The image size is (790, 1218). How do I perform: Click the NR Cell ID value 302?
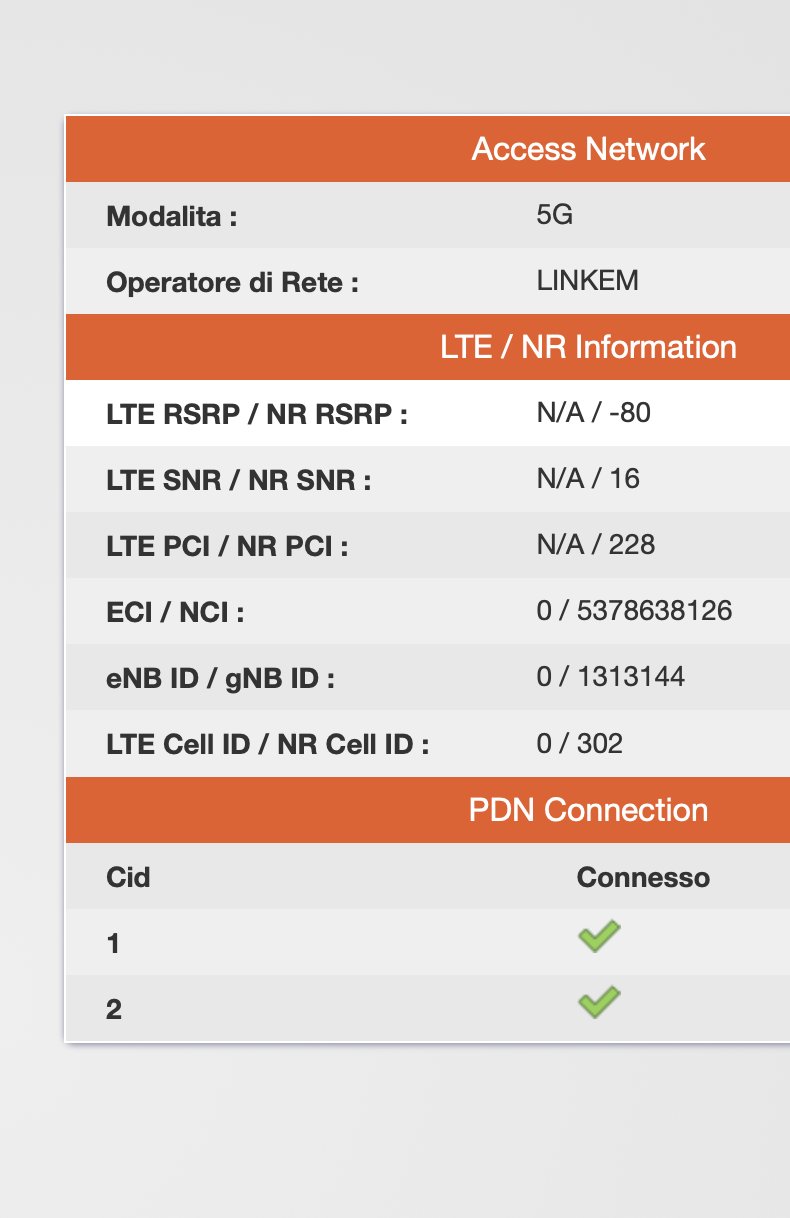(600, 743)
